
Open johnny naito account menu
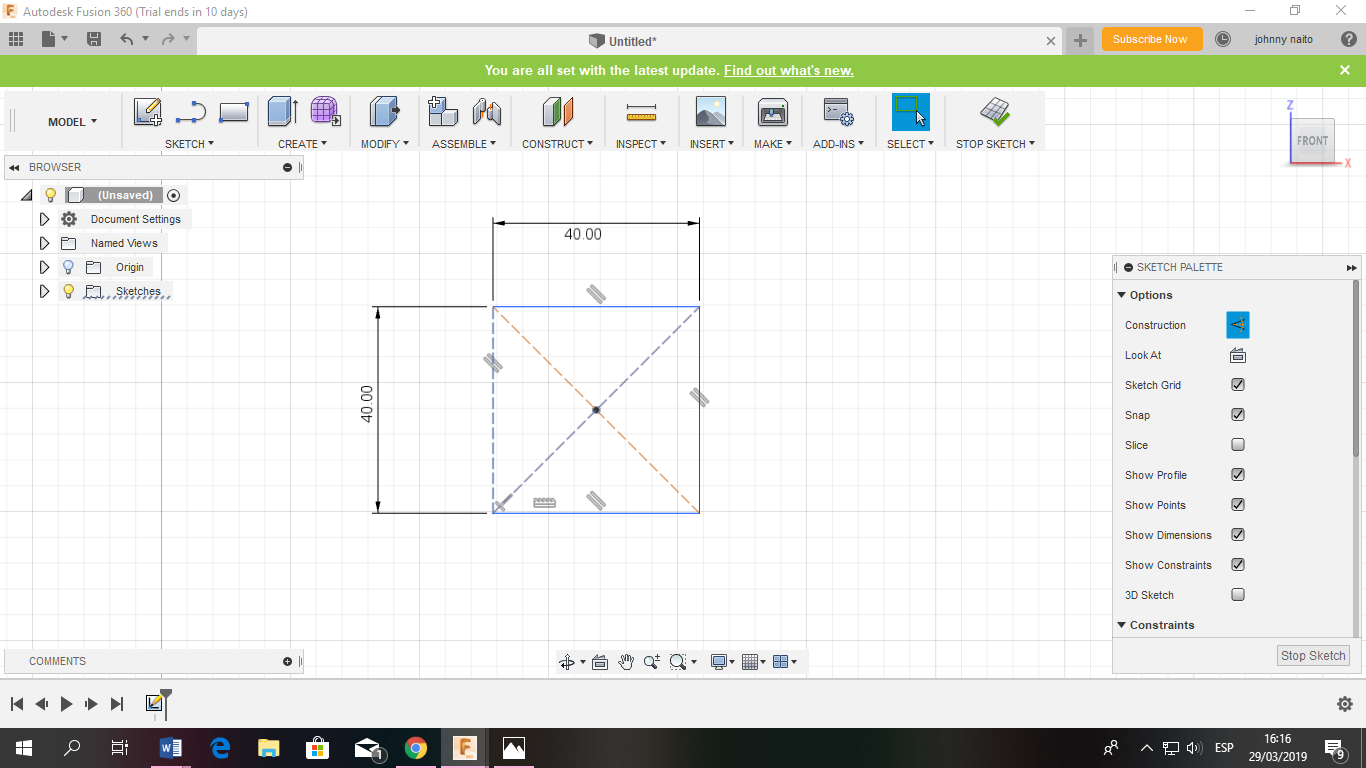[1283, 39]
